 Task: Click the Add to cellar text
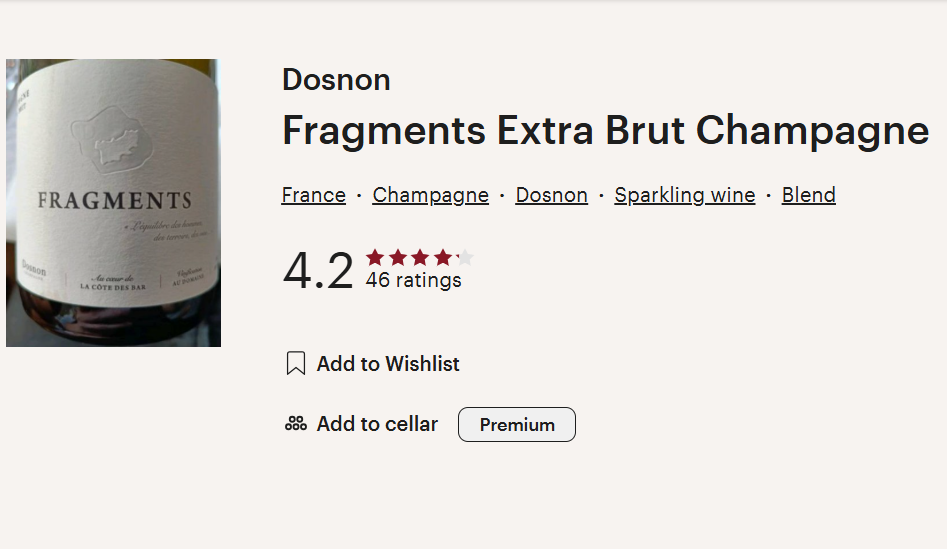click(x=377, y=424)
